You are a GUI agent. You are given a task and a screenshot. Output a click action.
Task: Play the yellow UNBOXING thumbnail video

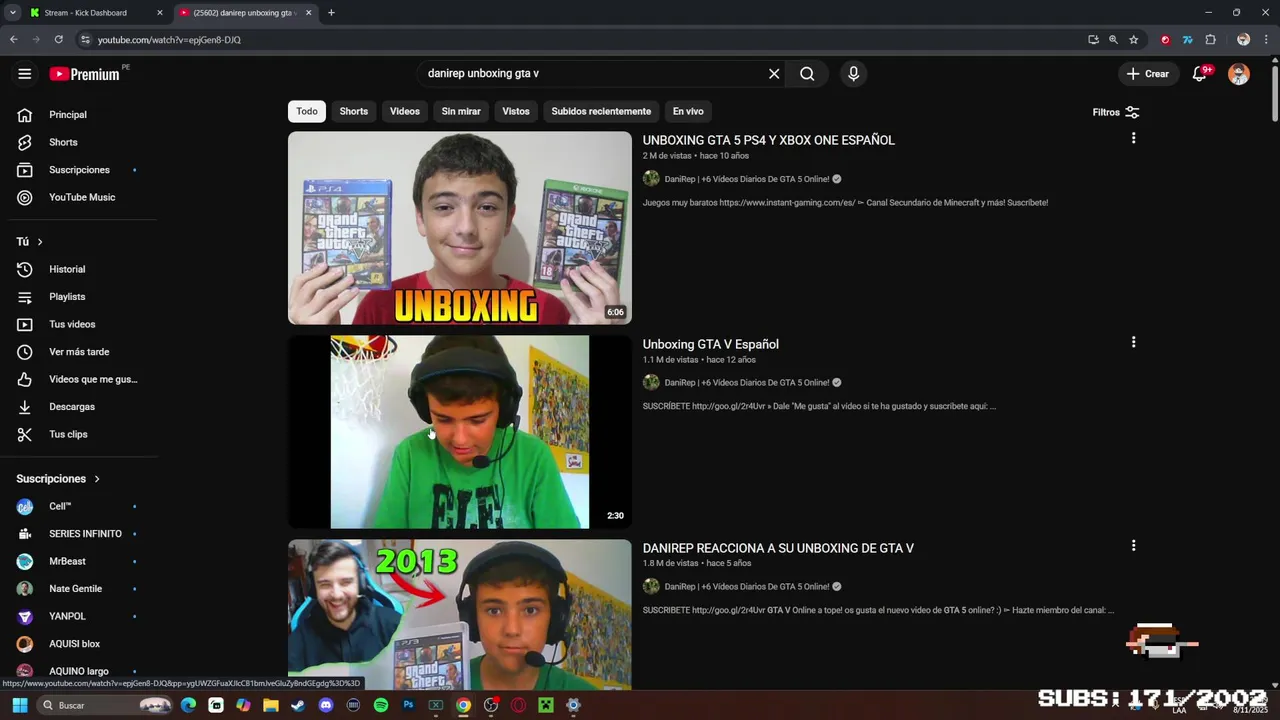[x=460, y=228]
